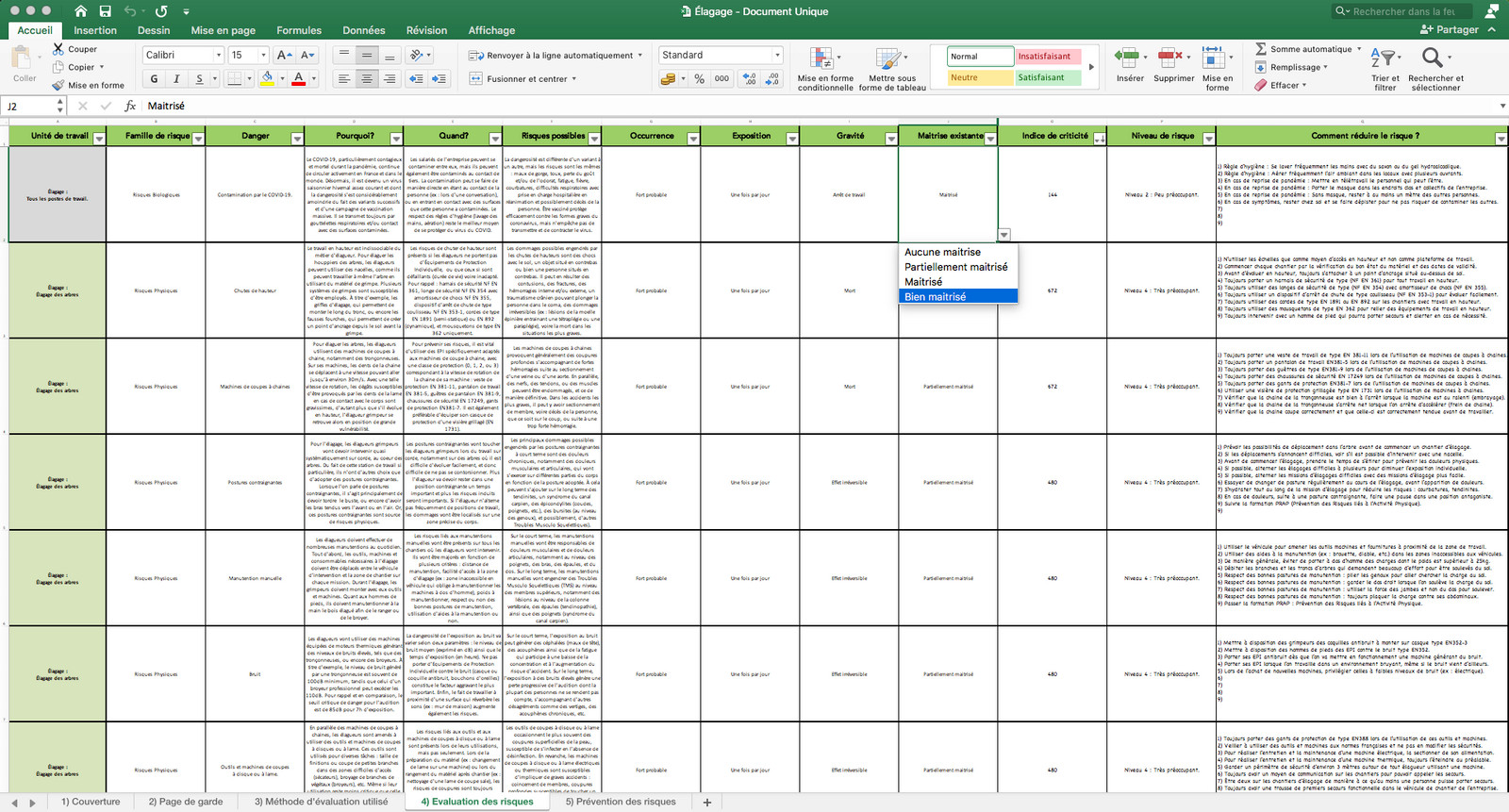The width and height of the screenshot is (1509, 812).
Task: Apply bold with the G button
Action: click(155, 79)
